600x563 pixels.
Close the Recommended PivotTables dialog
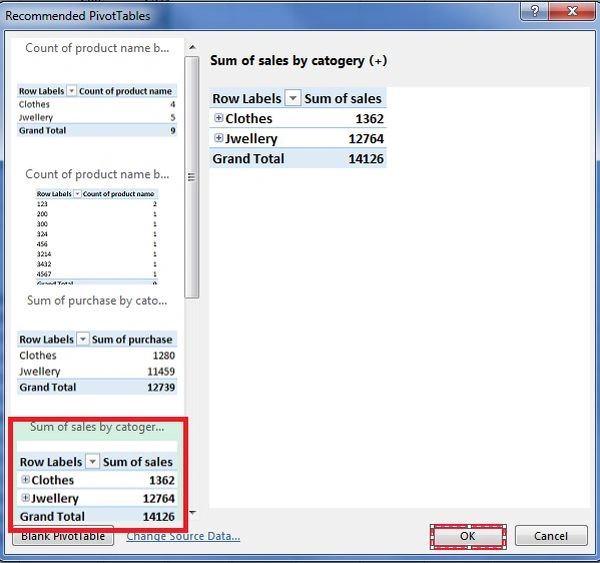tap(572, 11)
